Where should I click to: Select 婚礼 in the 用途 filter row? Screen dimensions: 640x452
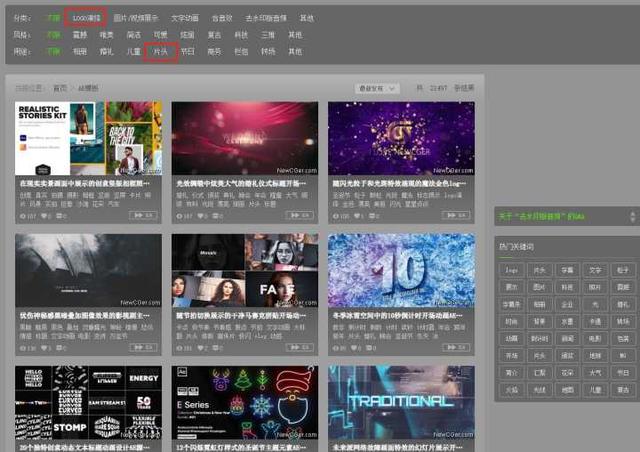(x=106, y=52)
